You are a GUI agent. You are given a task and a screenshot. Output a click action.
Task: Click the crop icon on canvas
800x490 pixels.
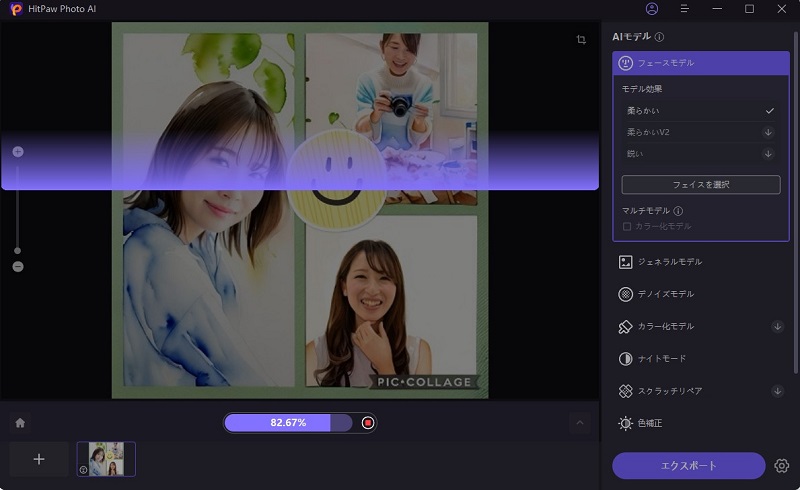[x=581, y=40]
